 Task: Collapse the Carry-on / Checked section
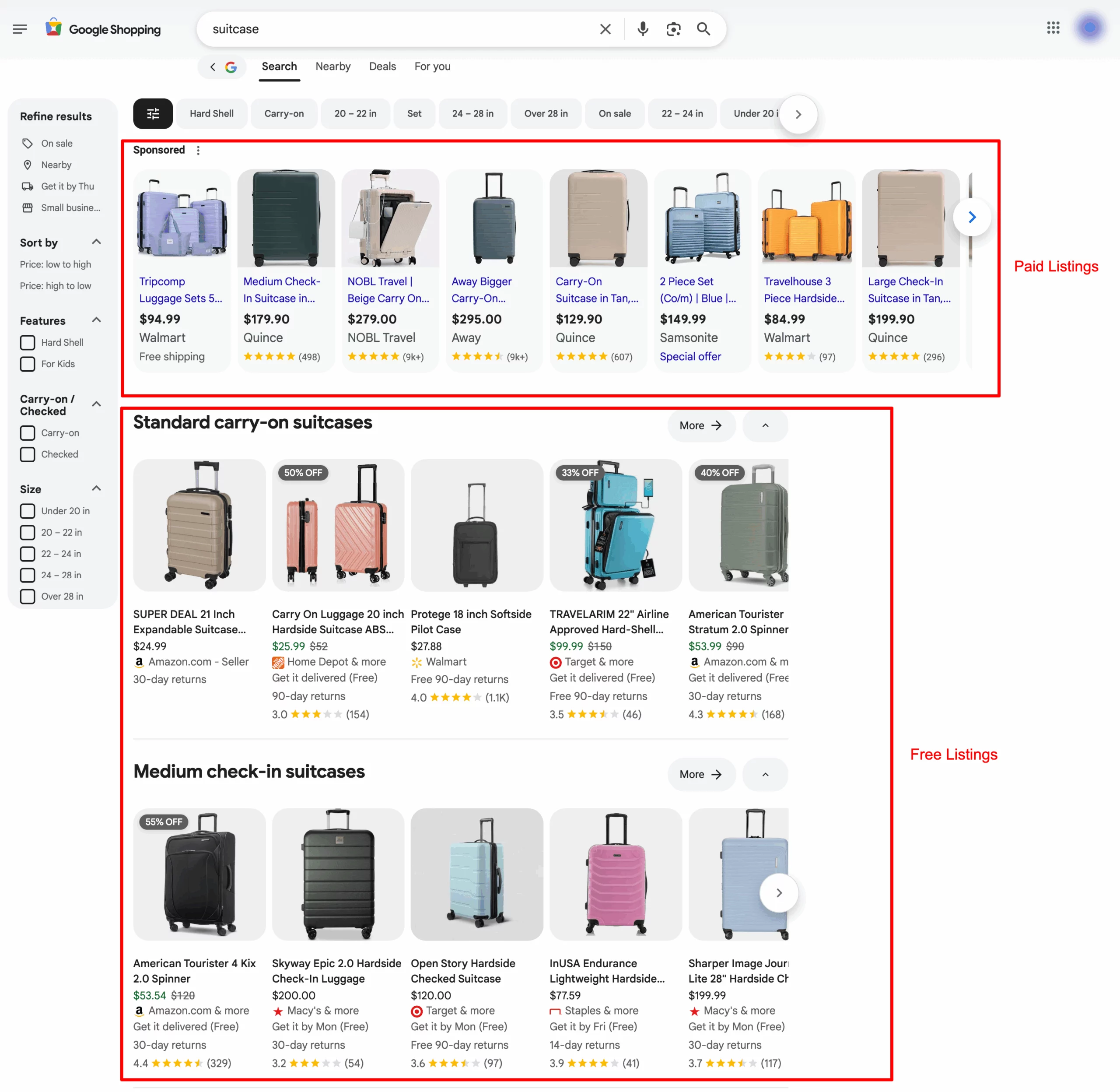click(96, 404)
